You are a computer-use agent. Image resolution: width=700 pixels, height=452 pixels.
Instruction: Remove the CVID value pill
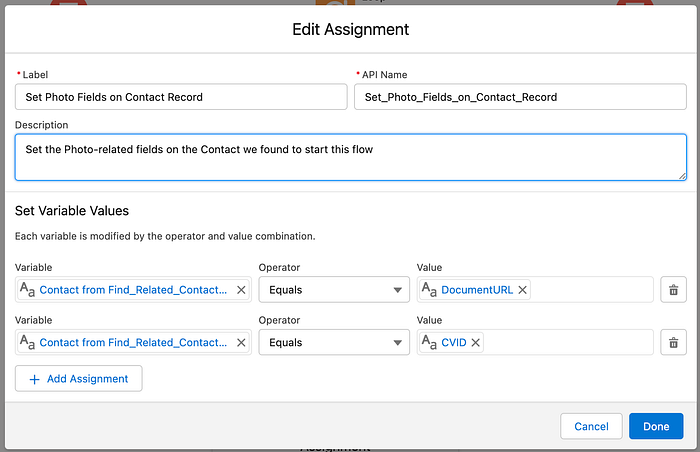pyautogui.click(x=476, y=343)
